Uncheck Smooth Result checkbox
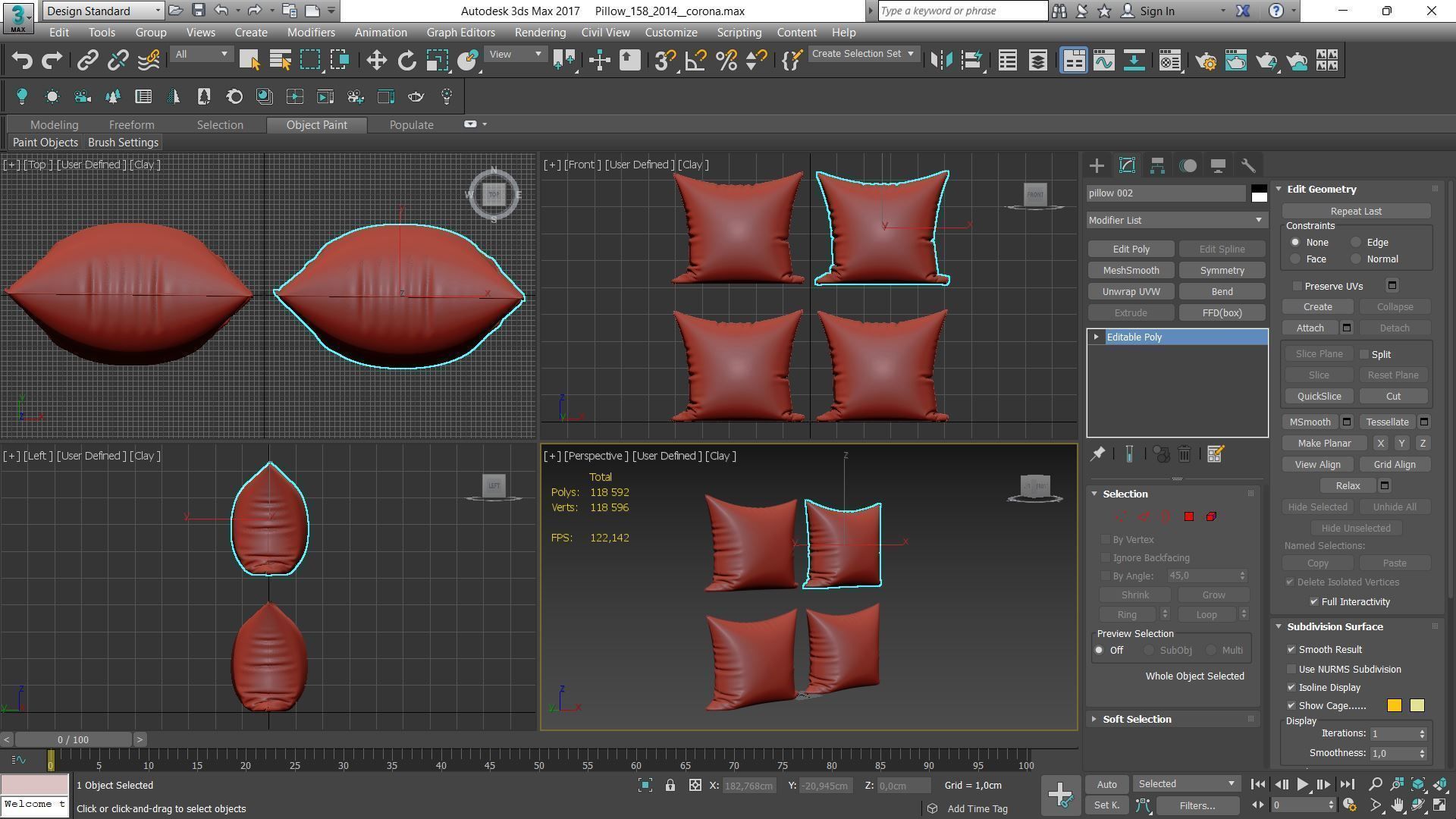The height and width of the screenshot is (819, 1456). [1291, 649]
